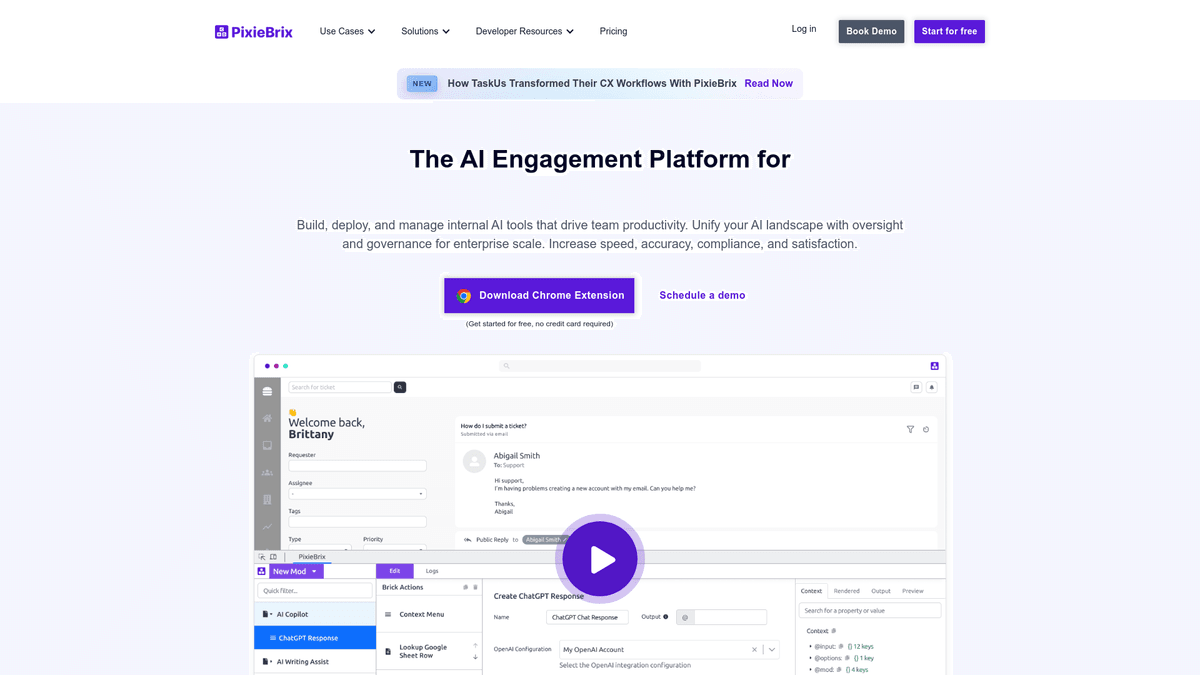Click the PixieBrix extension icon in demo browser
The height and width of the screenshot is (675, 1200).
[935, 366]
